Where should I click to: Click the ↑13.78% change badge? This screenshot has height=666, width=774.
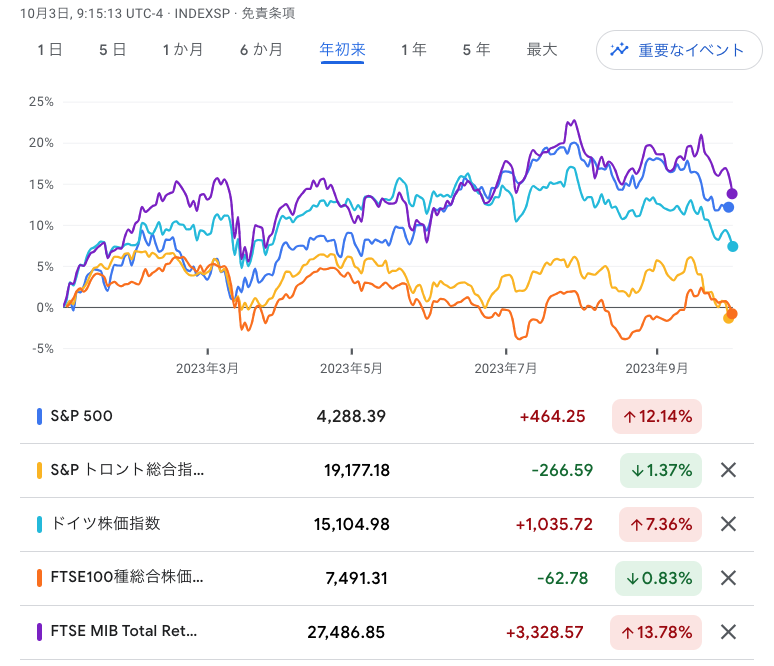coord(656,631)
